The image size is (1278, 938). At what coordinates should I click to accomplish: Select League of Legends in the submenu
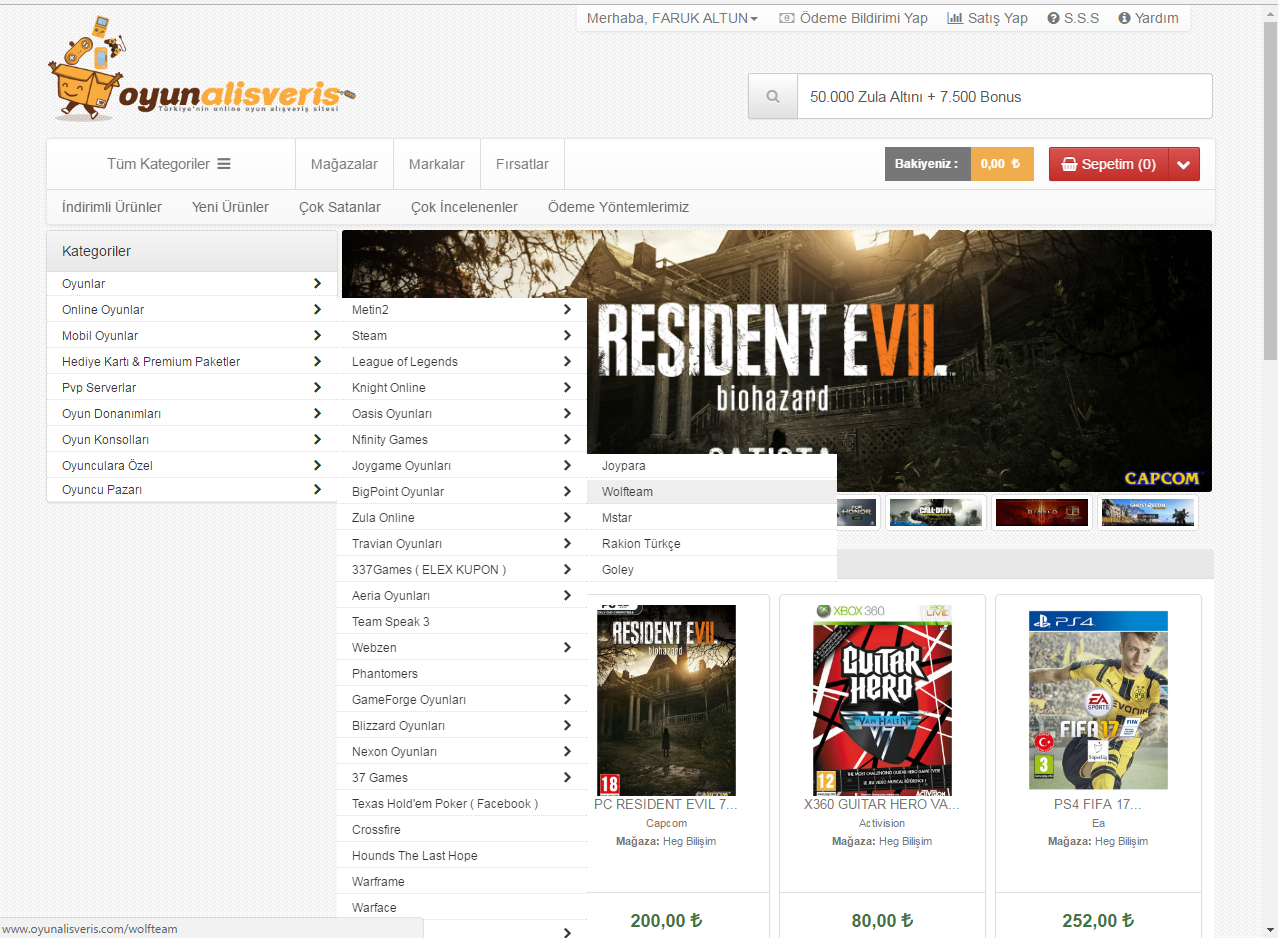click(462, 362)
